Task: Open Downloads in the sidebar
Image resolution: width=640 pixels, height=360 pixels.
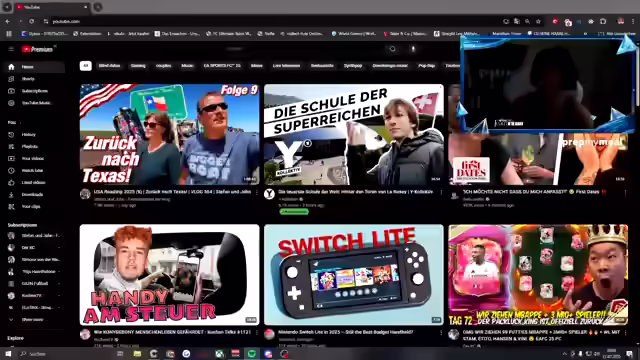Action: coord(32,195)
